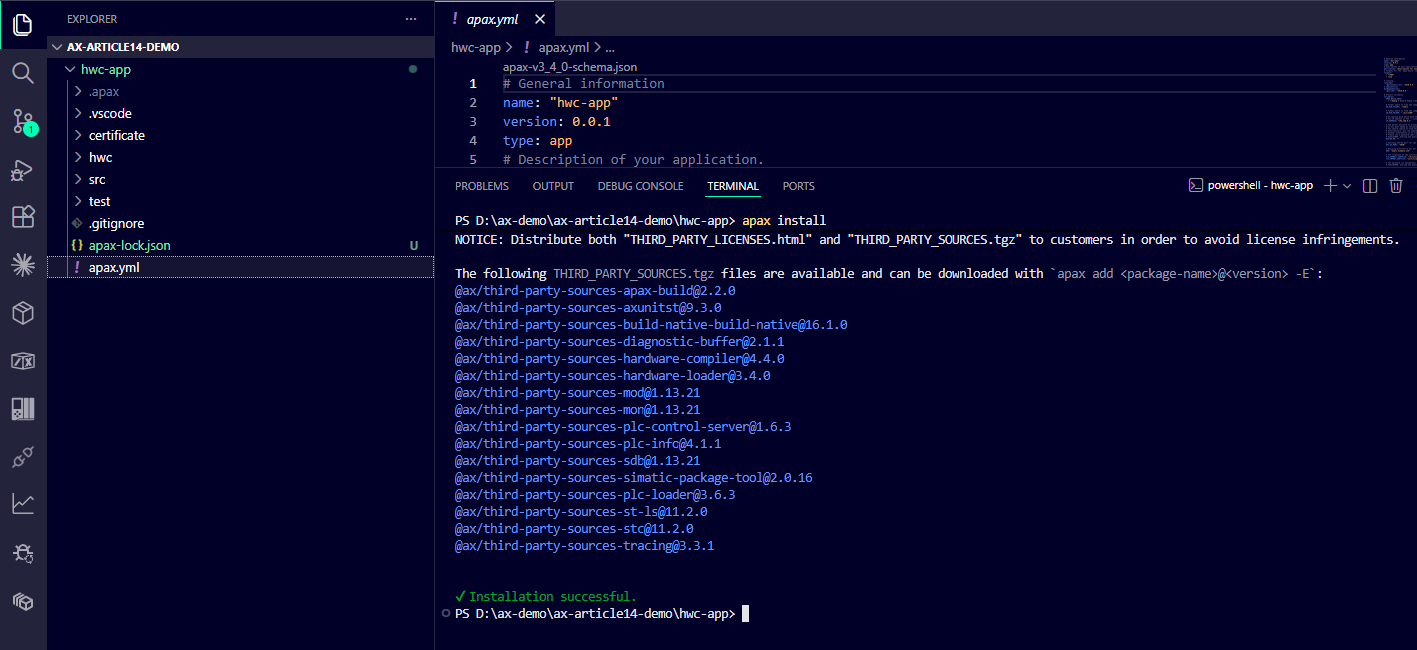Image resolution: width=1417 pixels, height=650 pixels.
Task: Click the starburst icon in activity bar
Action: pos(22,265)
